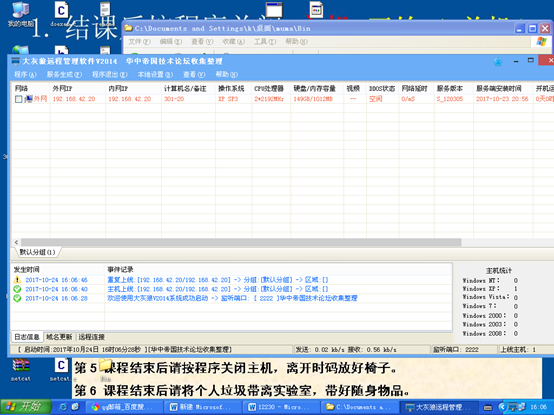Open 工具(T) menu in Explorer window
554x415 pixels.
point(265,42)
